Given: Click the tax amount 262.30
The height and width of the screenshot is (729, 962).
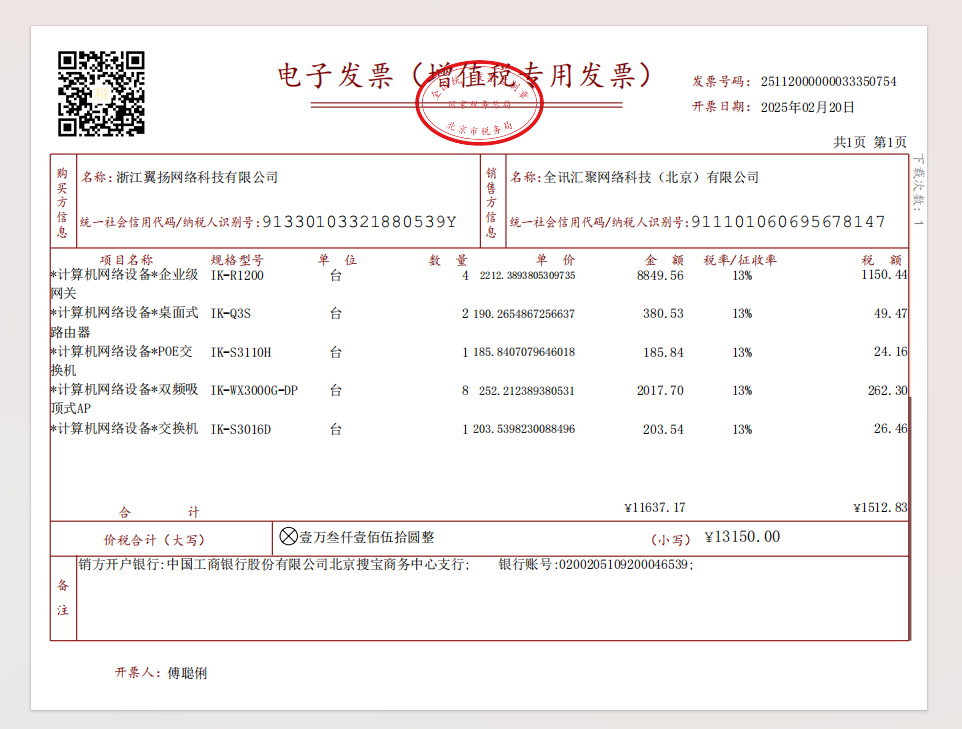Looking at the screenshot, I should (x=887, y=391).
